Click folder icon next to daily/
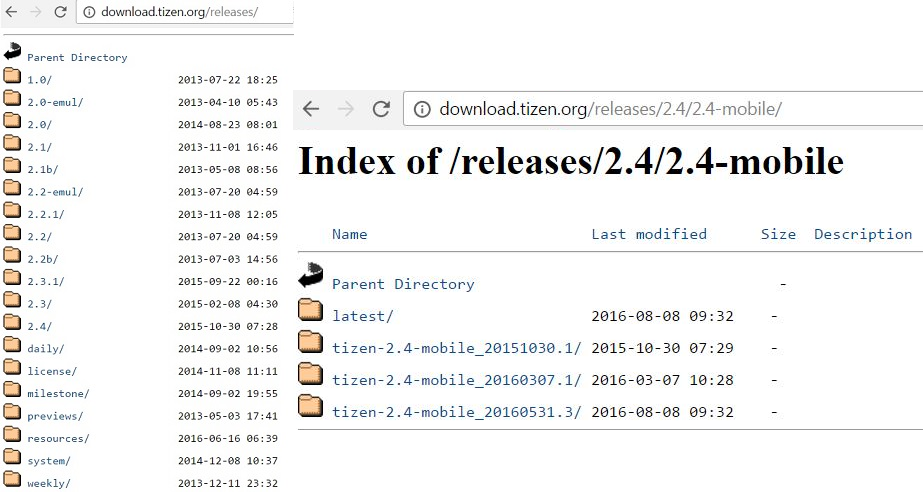The height and width of the screenshot is (492, 923). click(x=12, y=344)
